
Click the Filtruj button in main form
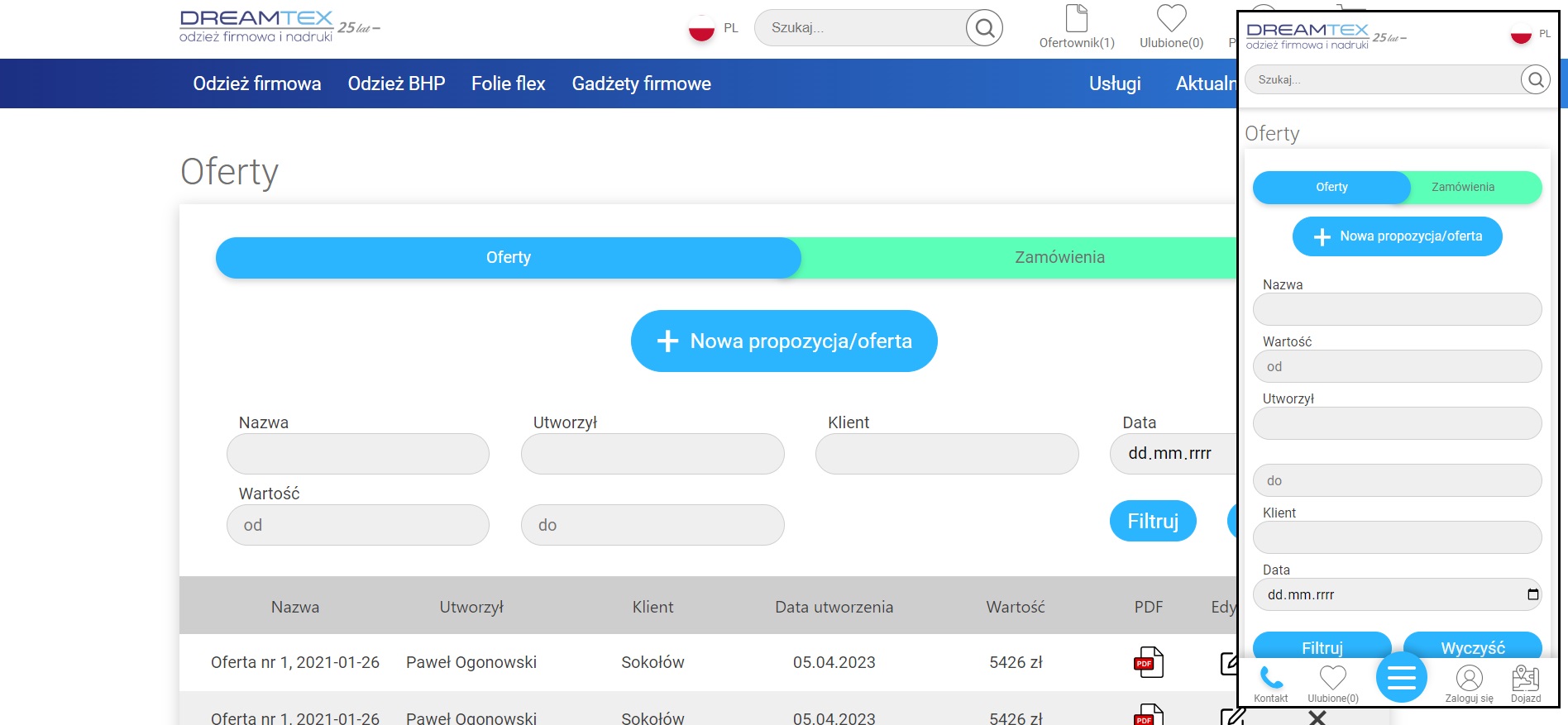tap(1153, 521)
